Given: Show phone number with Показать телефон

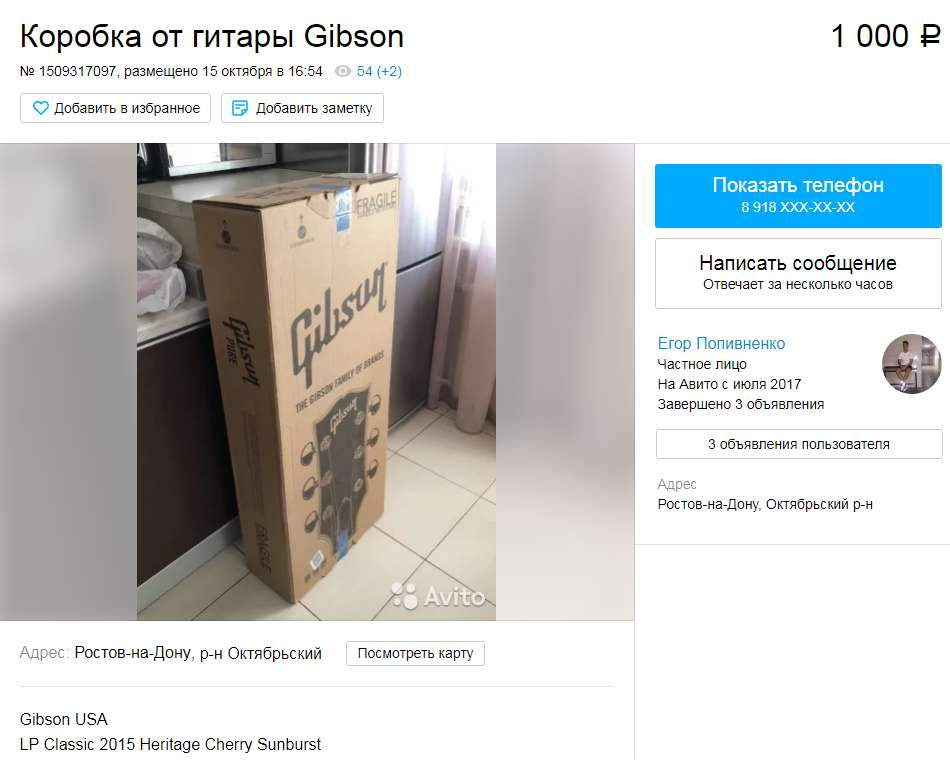Looking at the screenshot, I should coord(798,196).
